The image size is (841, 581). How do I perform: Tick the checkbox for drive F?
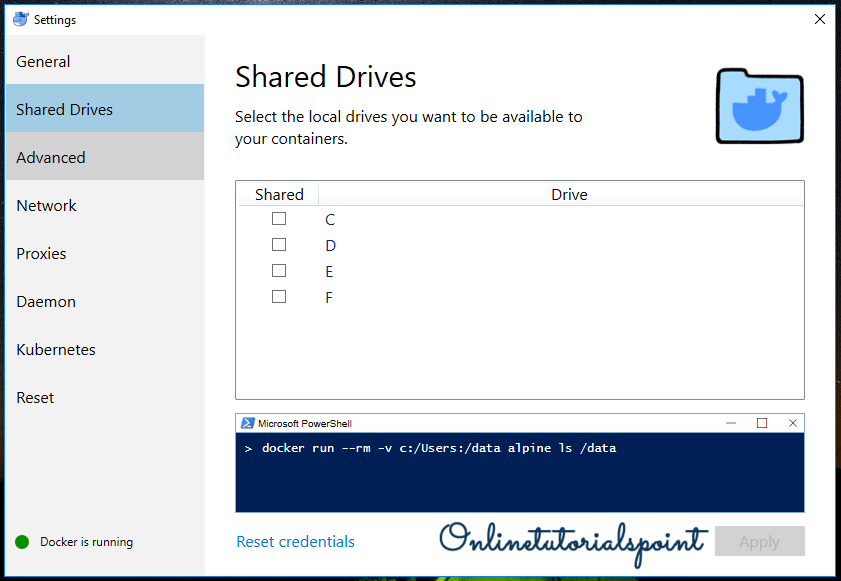click(279, 297)
